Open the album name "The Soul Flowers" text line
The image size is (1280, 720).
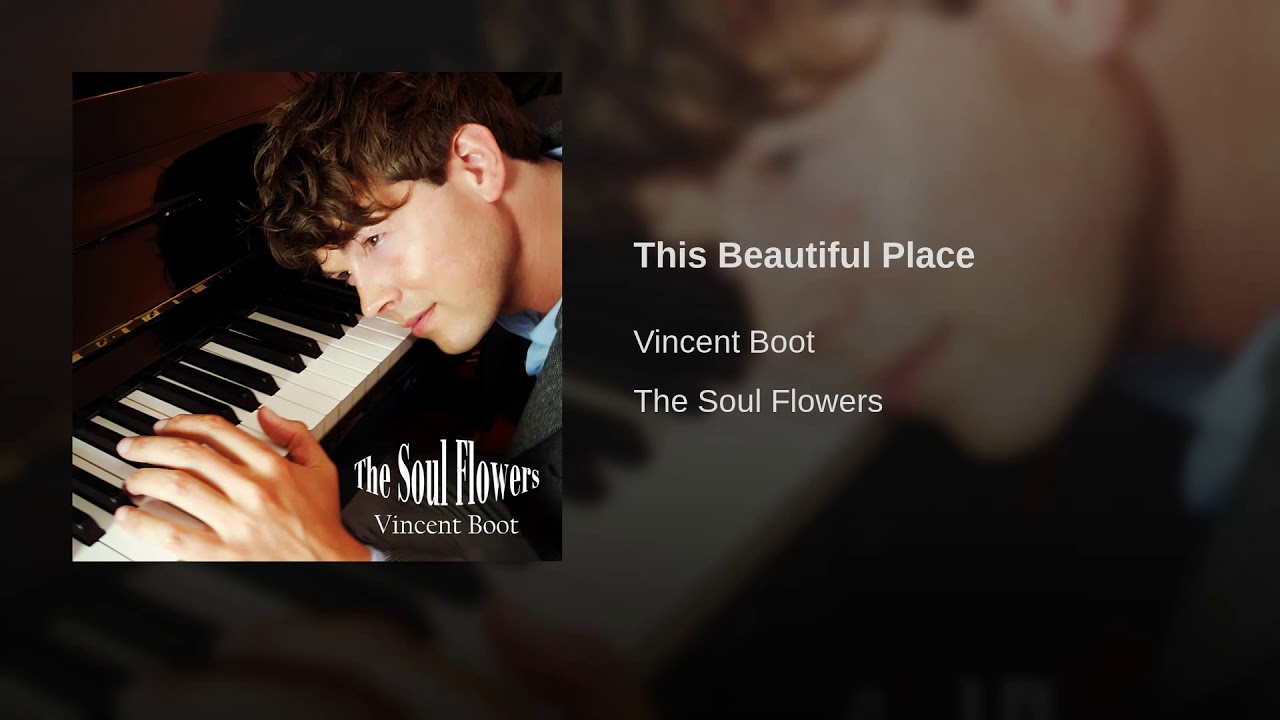(758, 401)
